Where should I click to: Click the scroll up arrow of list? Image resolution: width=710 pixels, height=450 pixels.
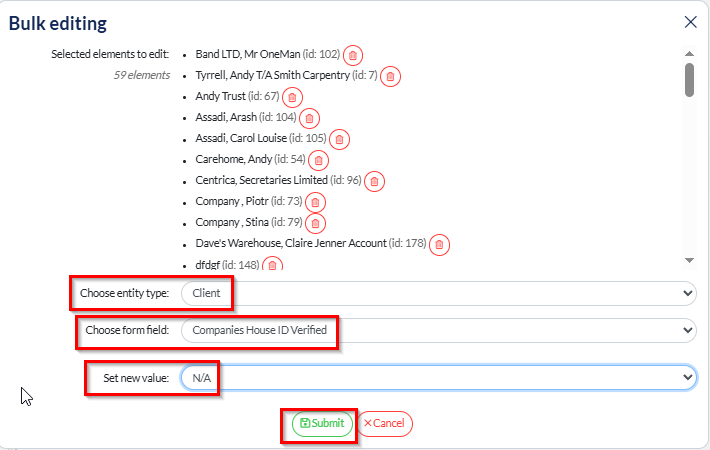[x=689, y=54]
